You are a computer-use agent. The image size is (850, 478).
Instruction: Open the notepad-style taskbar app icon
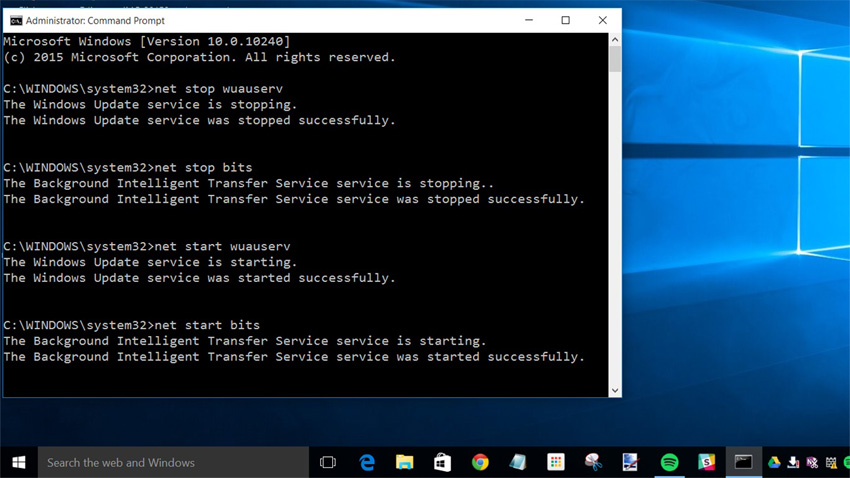(x=518, y=462)
